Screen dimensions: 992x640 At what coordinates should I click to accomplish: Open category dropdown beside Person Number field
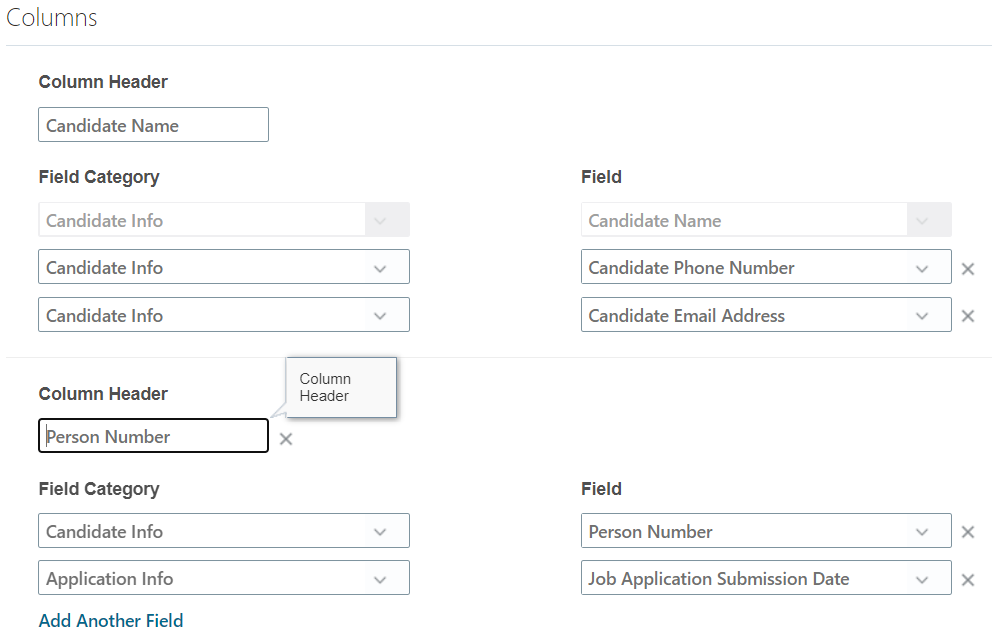click(379, 532)
